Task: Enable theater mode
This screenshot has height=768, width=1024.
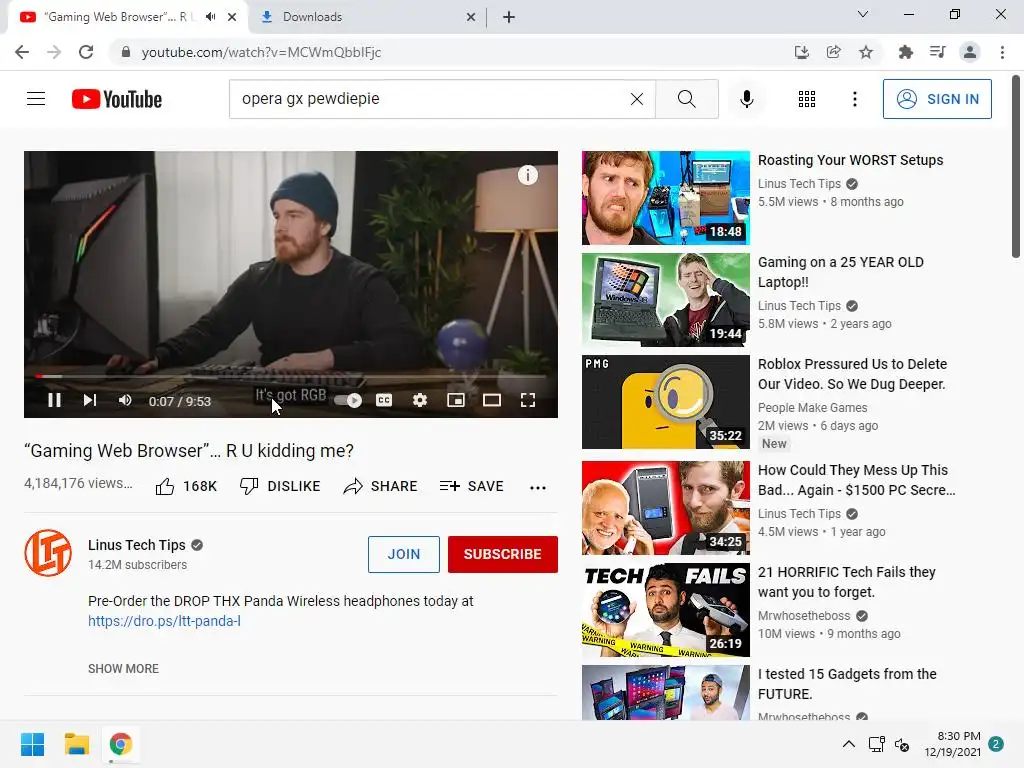Action: point(492,400)
